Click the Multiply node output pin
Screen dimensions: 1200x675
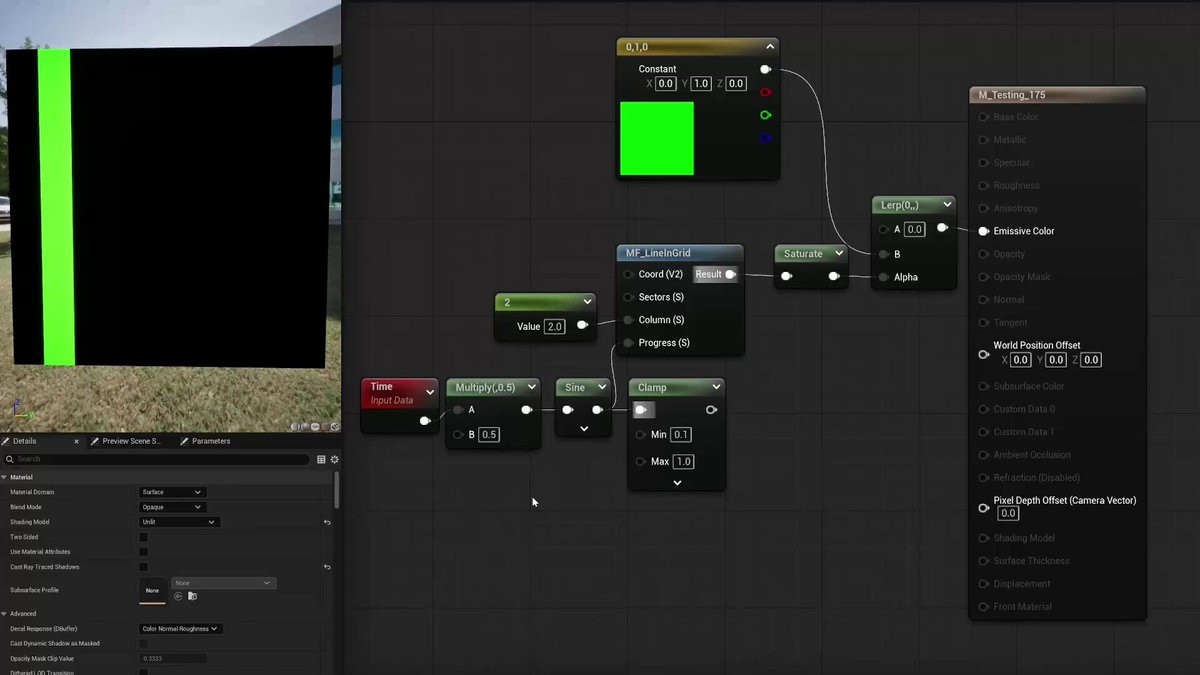pos(526,410)
